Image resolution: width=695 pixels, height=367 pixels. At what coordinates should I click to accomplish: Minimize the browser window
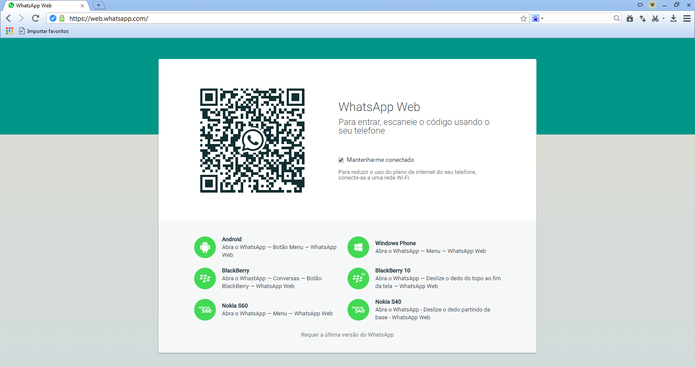click(664, 5)
